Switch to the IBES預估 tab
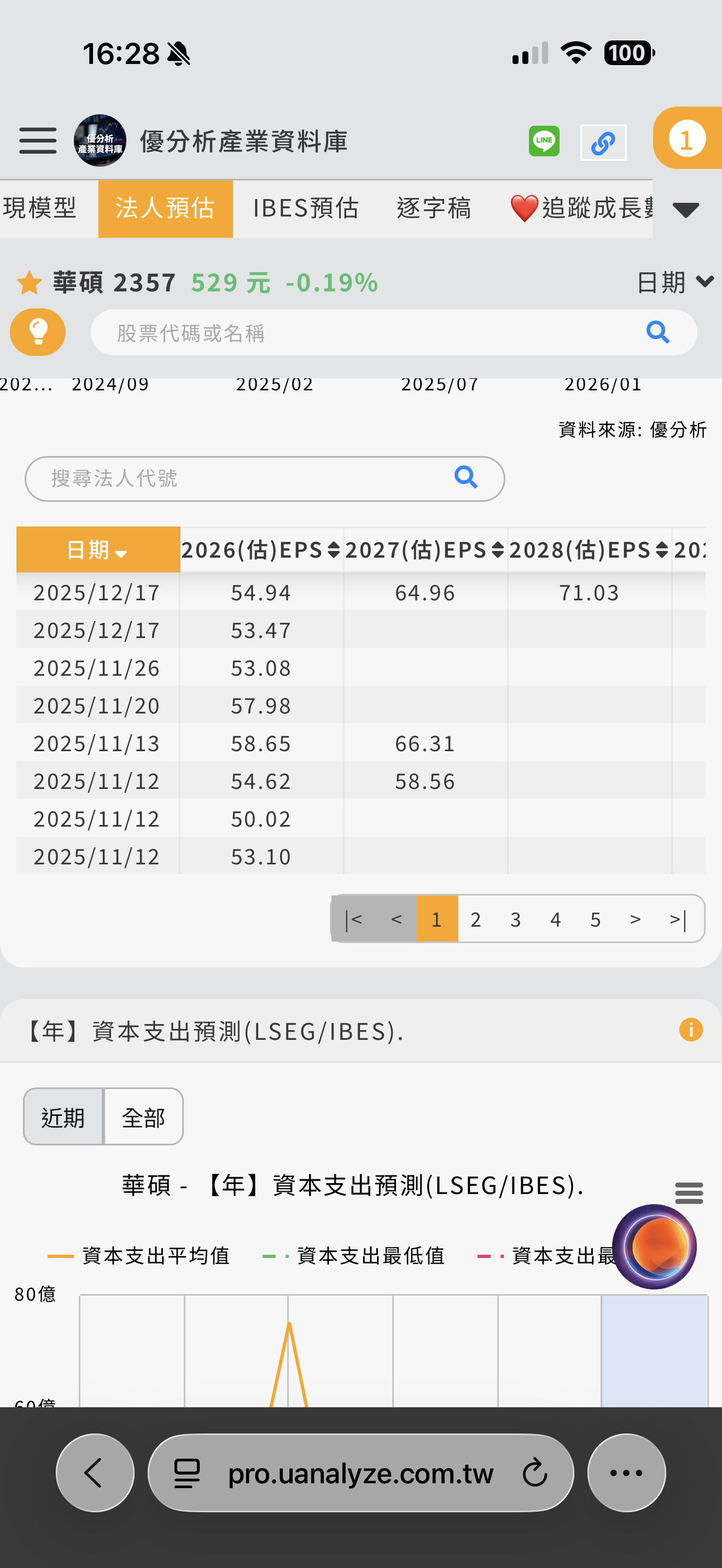Viewport: 722px width, 1568px height. (x=306, y=208)
